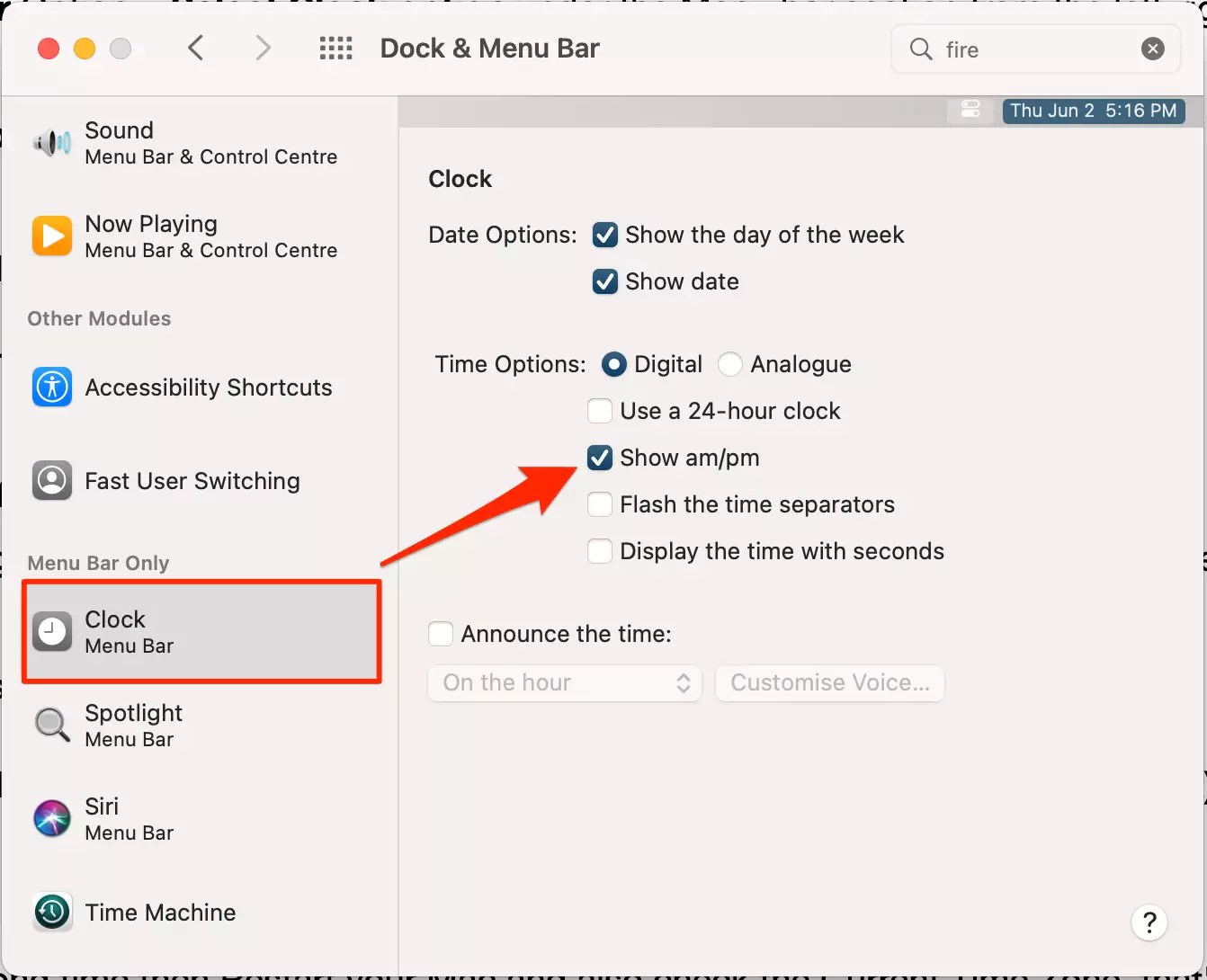Enable Use a 24-hour clock

pyautogui.click(x=599, y=411)
